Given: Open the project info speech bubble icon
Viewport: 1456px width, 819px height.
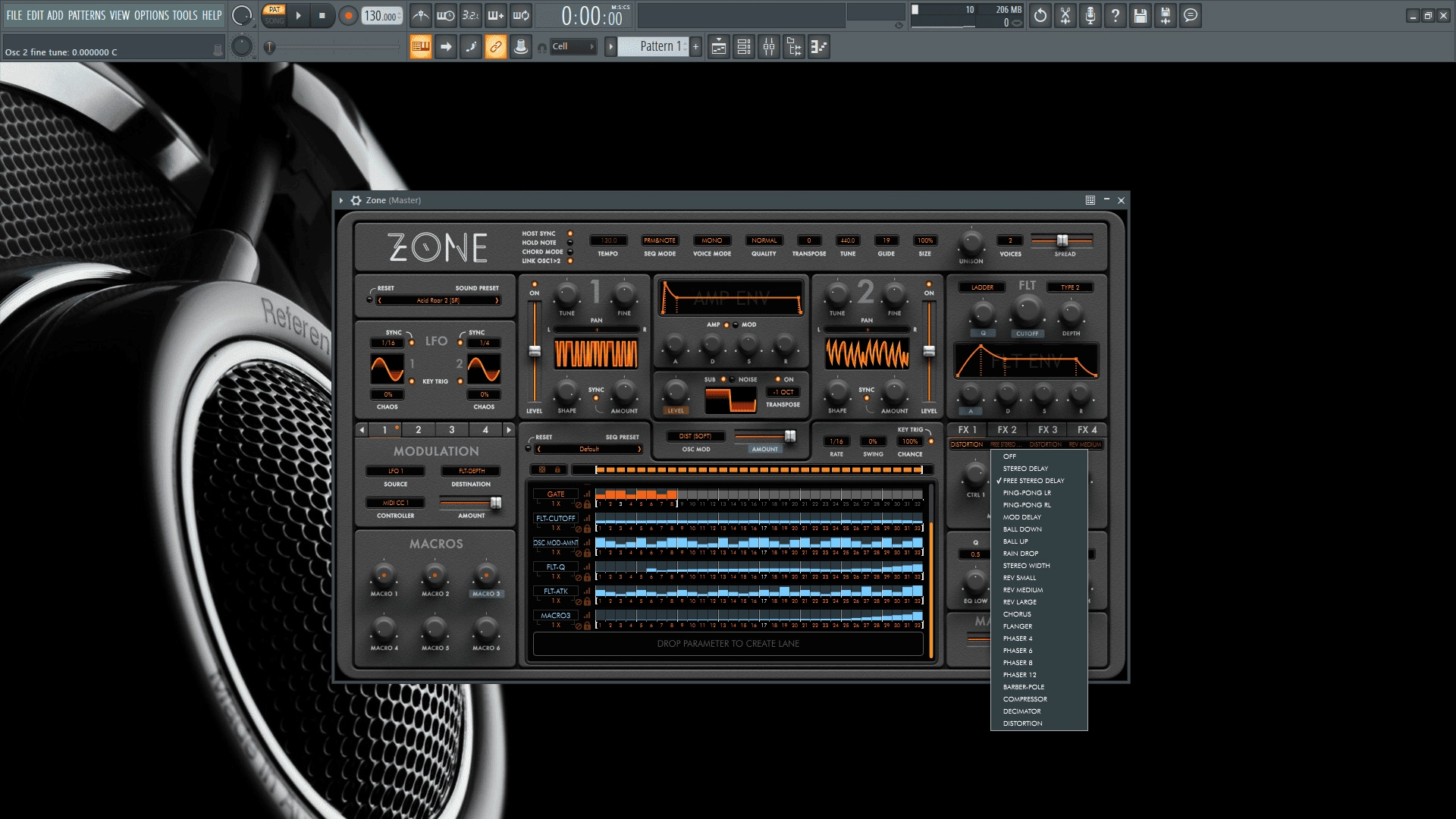Looking at the screenshot, I should pos(1191,15).
